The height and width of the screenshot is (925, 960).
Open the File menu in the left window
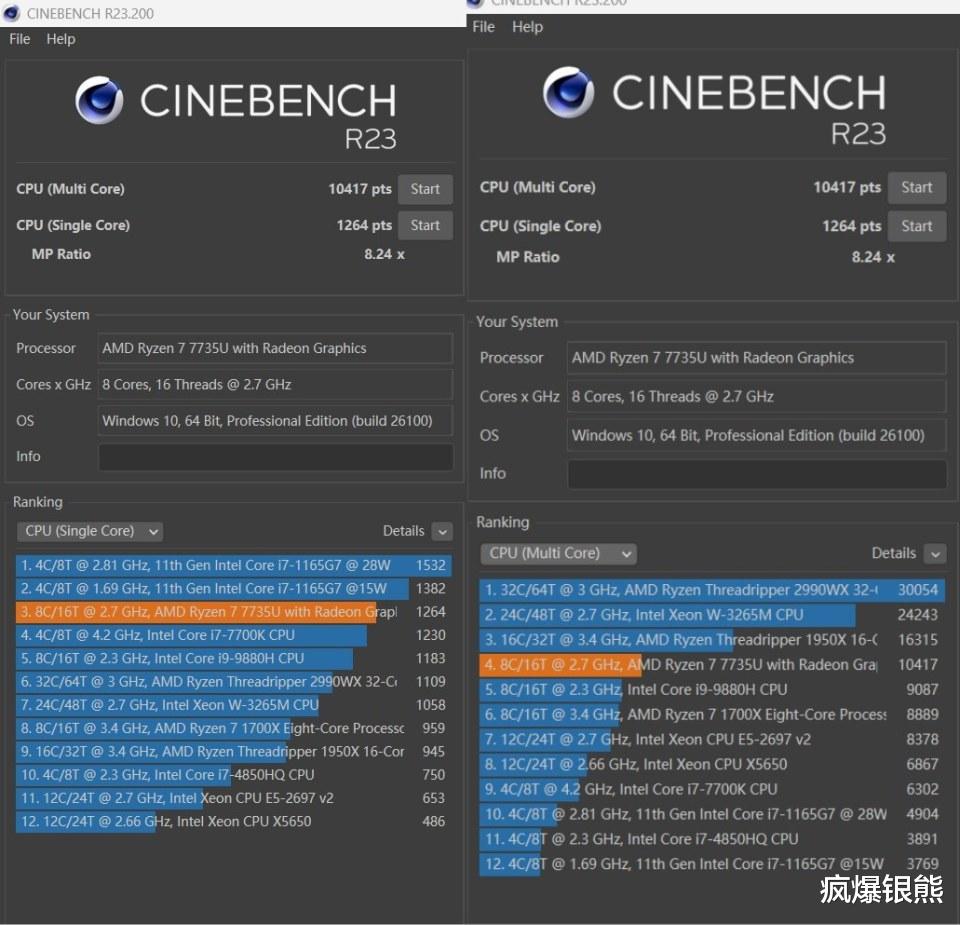(x=20, y=39)
